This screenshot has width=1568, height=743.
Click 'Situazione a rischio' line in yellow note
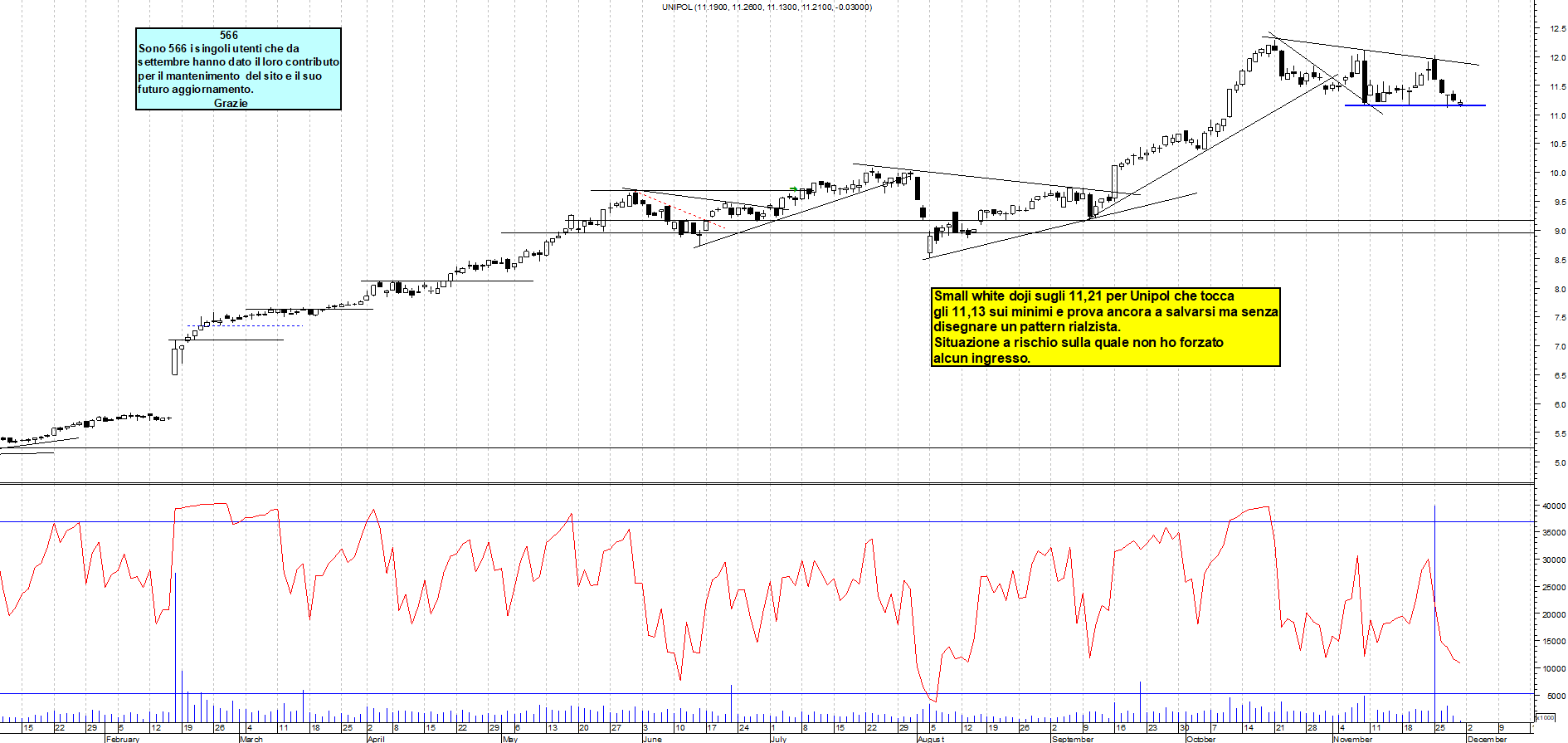click(x=1079, y=343)
